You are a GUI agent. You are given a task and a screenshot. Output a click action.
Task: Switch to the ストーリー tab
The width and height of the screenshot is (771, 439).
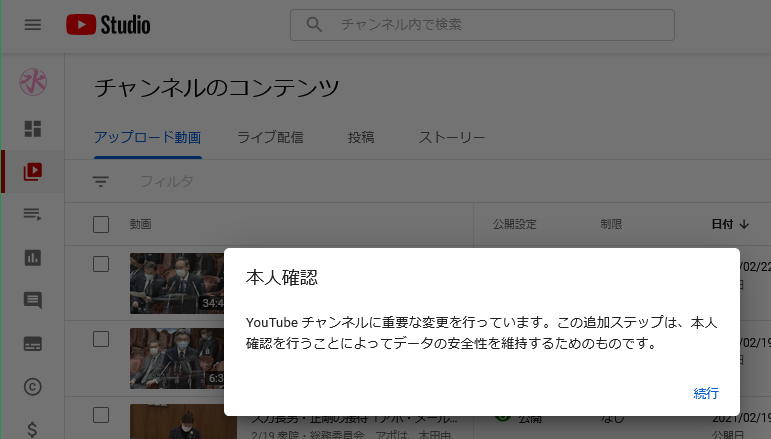451,137
